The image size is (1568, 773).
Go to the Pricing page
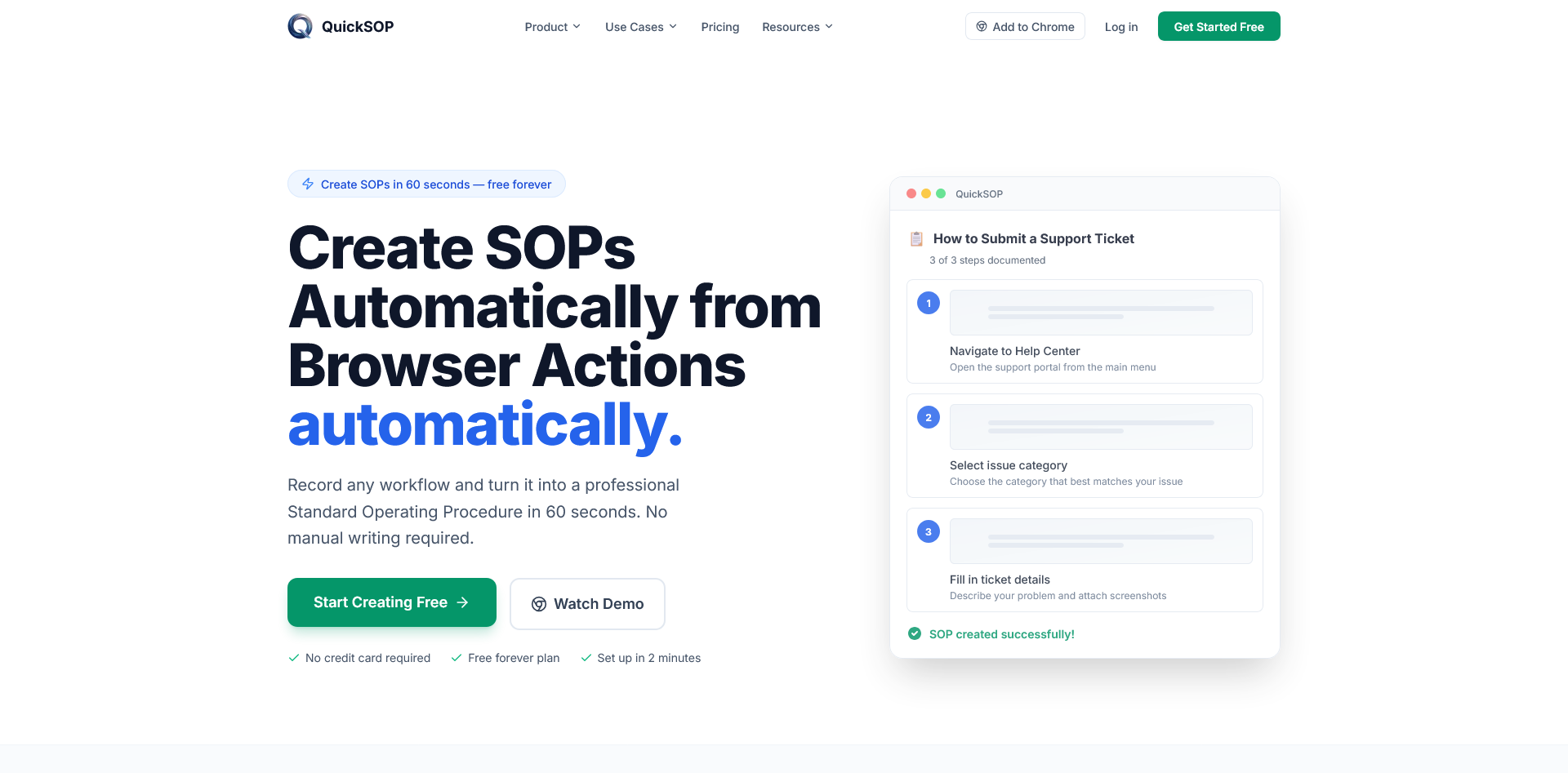tap(720, 27)
